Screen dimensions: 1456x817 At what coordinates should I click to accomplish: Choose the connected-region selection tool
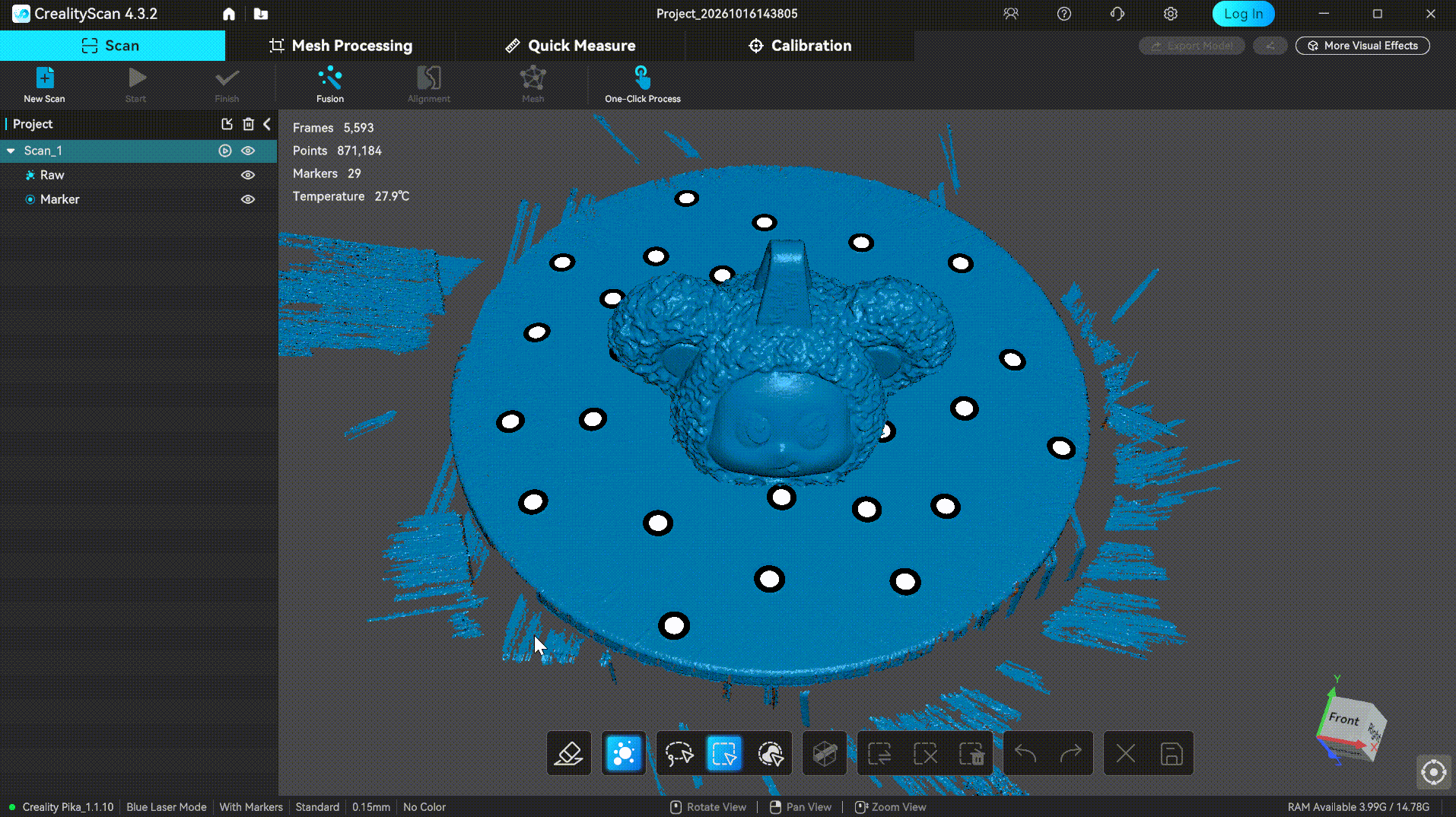point(770,753)
